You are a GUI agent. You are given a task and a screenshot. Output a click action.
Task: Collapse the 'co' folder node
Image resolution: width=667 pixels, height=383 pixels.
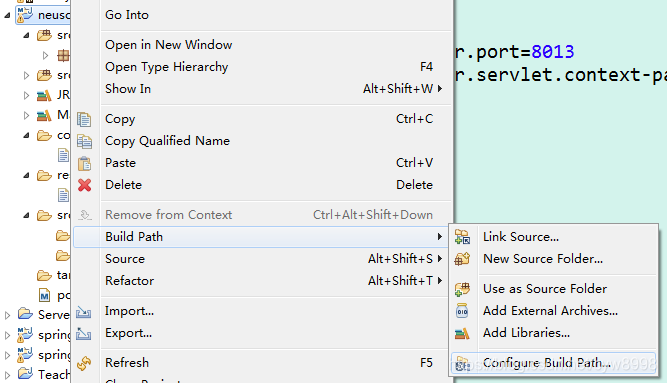coord(26,135)
